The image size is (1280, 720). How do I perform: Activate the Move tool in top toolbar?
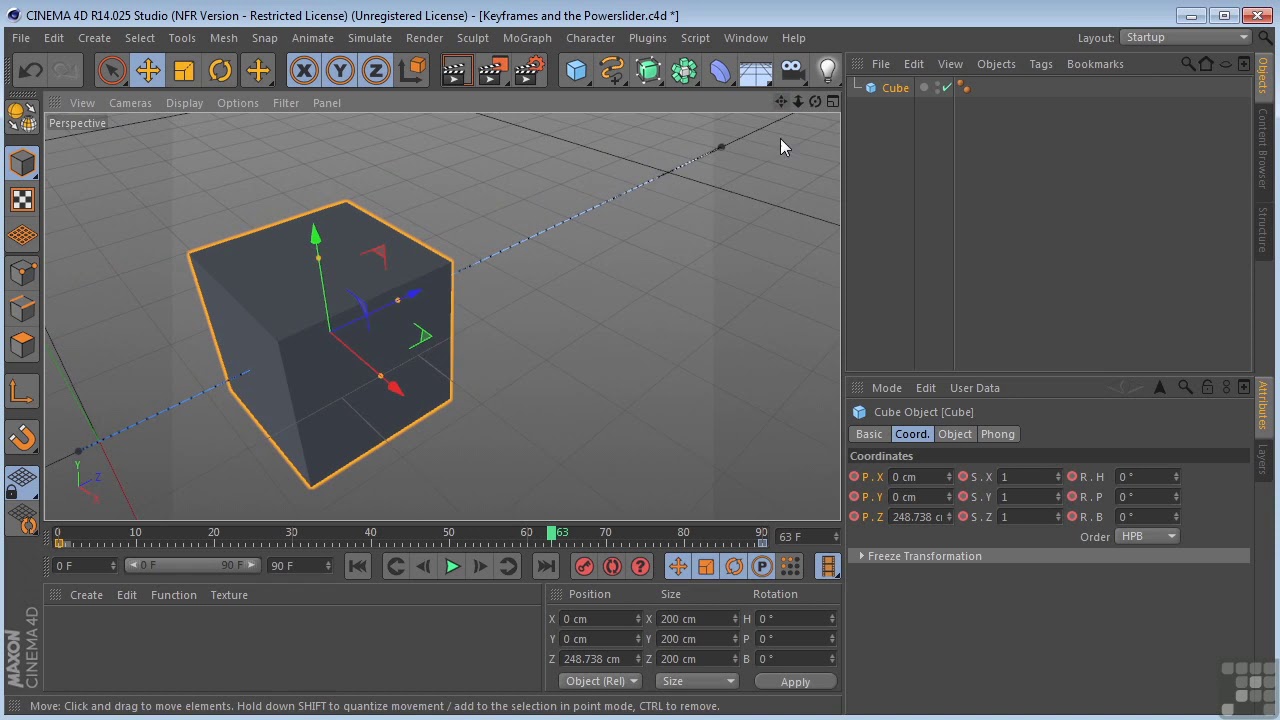[148, 70]
